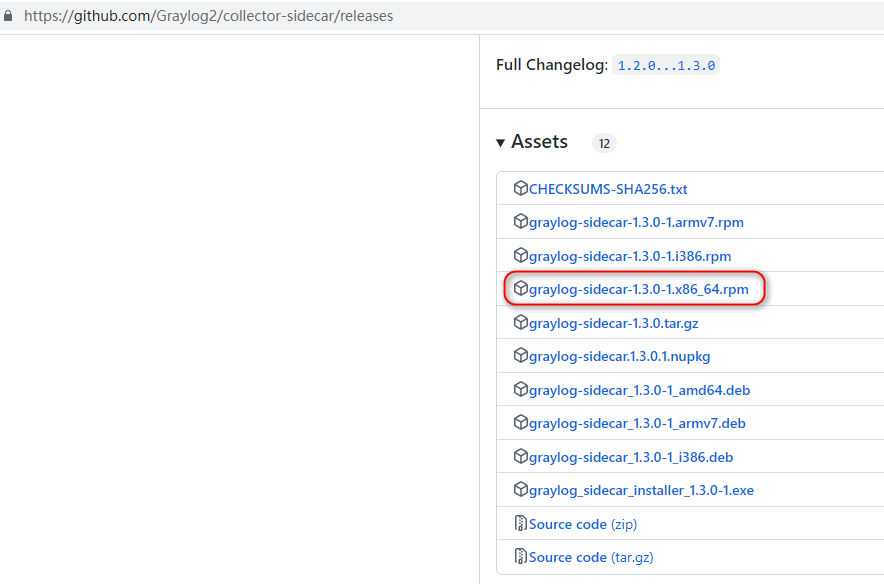The height and width of the screenshot is (584, 884).
Task: Click package icon beside i386.rpm asset
Action: (x=520, y=255)
